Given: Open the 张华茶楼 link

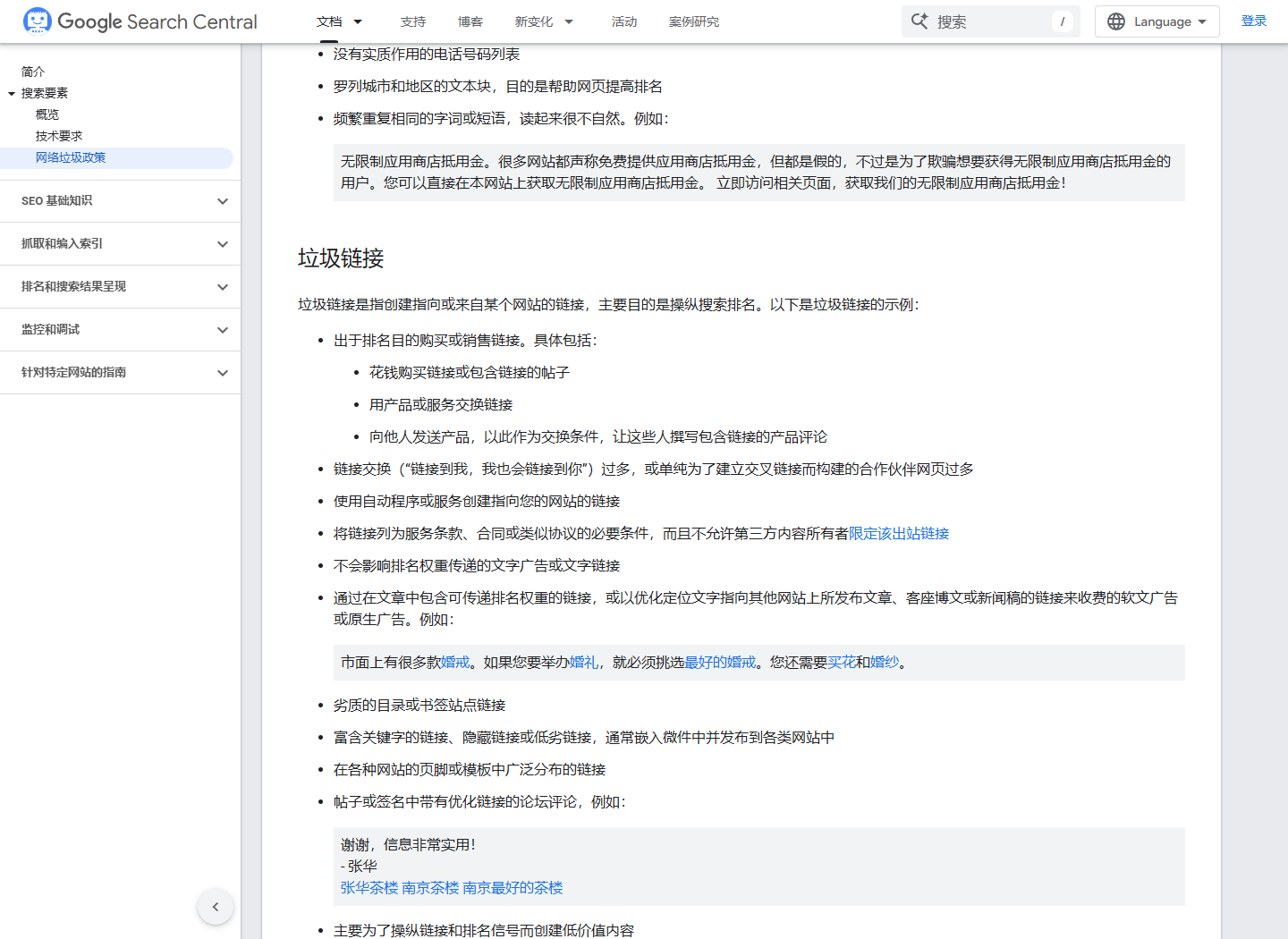Looking at the screenshot, I should coord(369,888).
